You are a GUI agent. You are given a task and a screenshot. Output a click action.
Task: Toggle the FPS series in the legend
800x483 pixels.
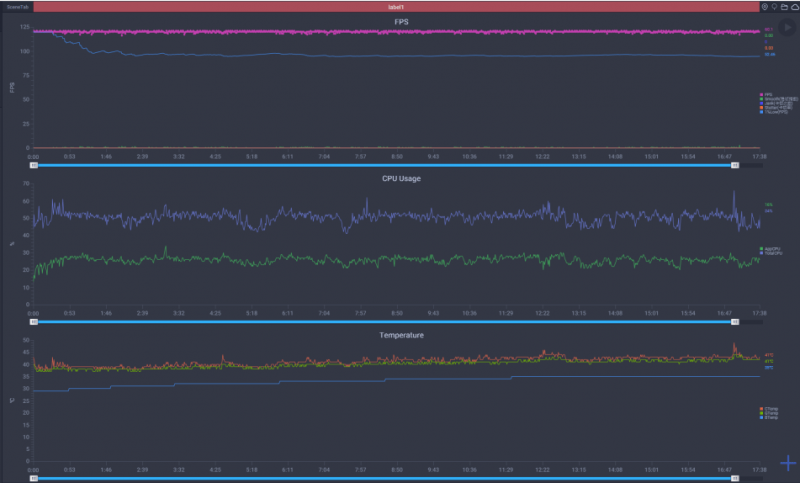pyautogui.click(x=766, y=94)
